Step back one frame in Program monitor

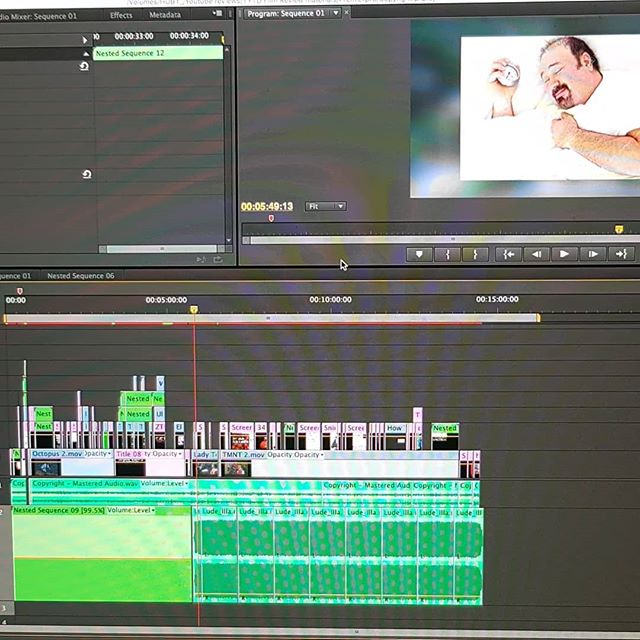536,254
